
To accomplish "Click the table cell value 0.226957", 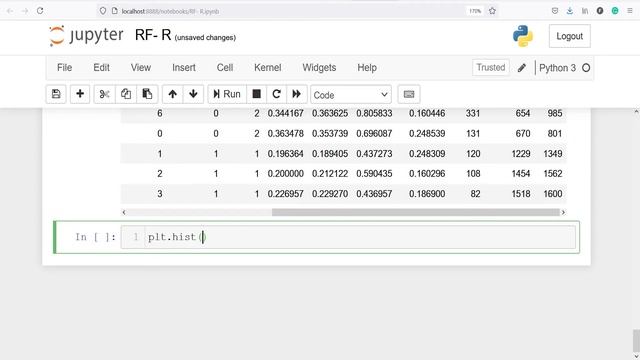I will (286, 194).
